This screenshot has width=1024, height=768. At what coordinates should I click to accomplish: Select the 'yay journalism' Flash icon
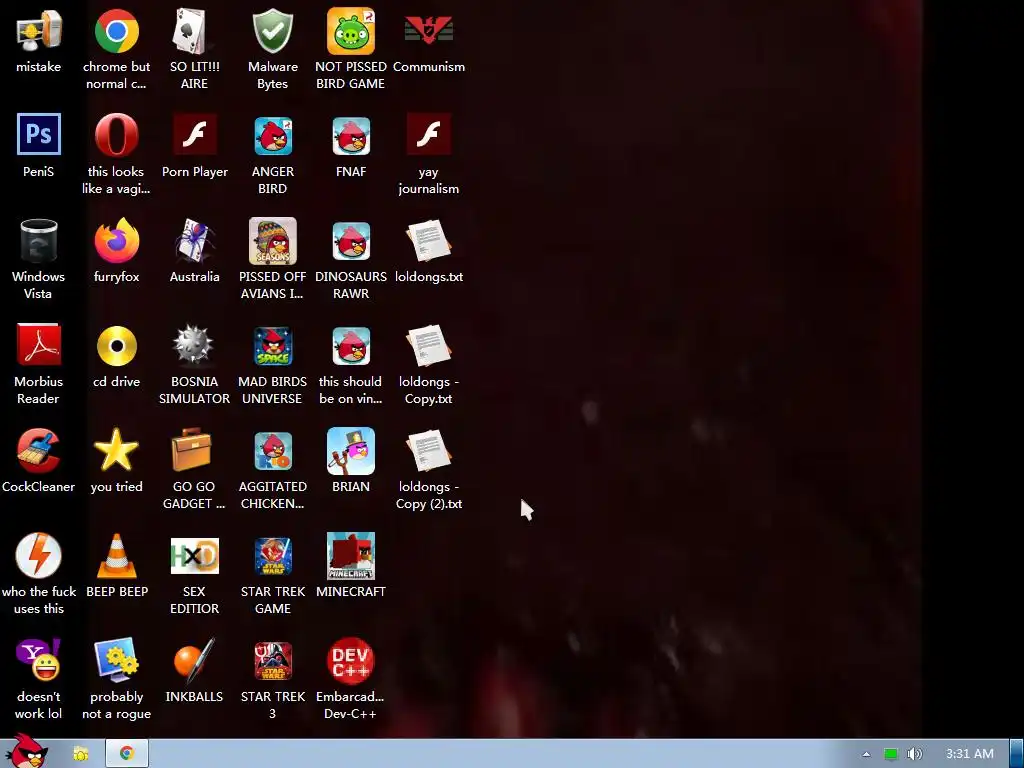pyautogui.click(x=428, y=134)
